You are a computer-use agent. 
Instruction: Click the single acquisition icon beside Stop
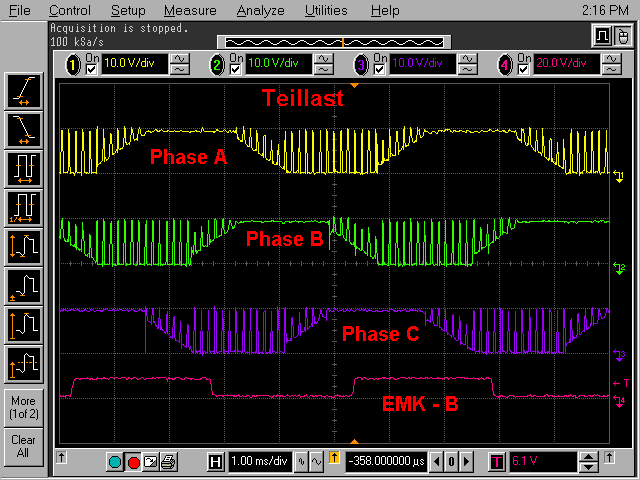click(151, 462)
